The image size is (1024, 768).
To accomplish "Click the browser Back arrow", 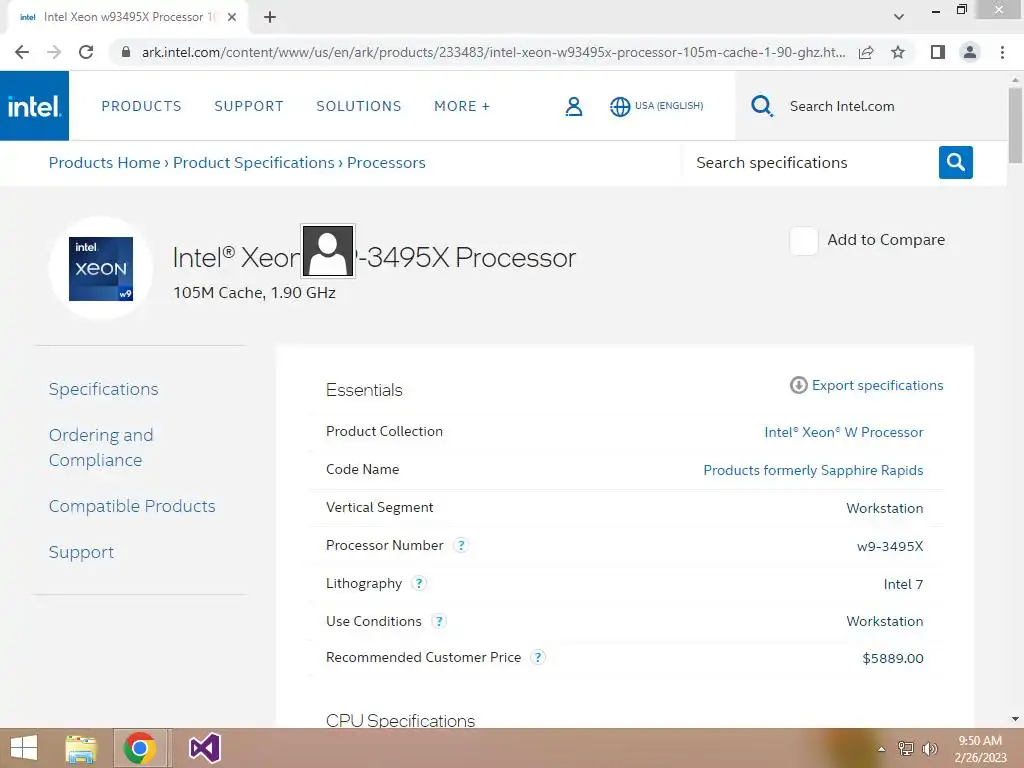I will pos(22,52).
